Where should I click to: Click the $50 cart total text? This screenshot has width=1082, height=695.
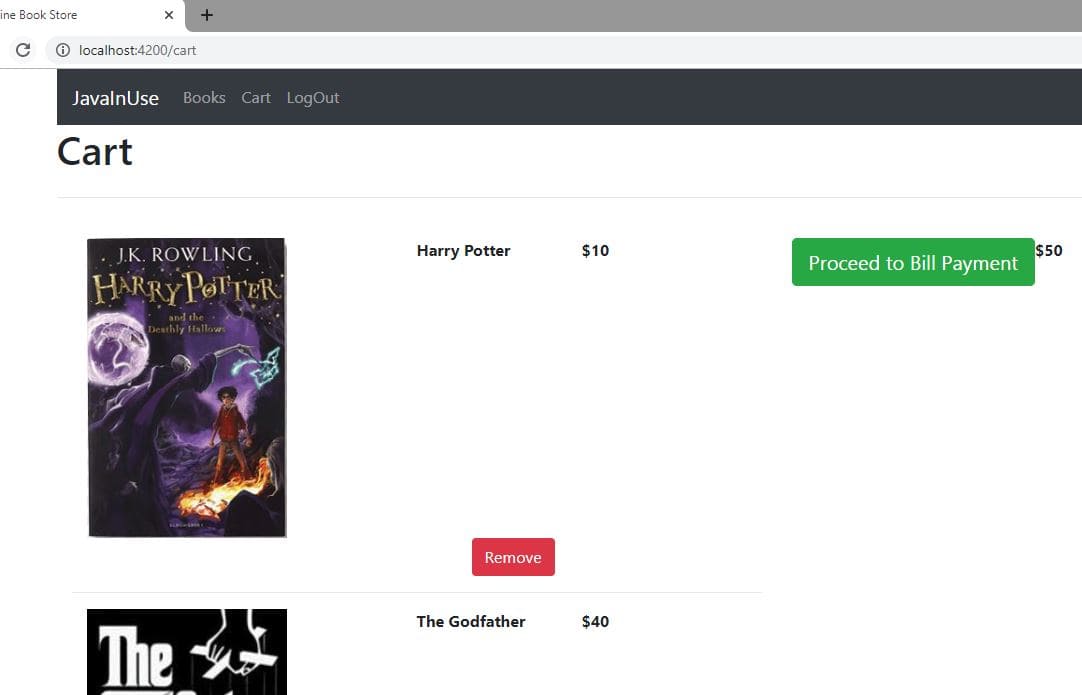point(1049,251)
